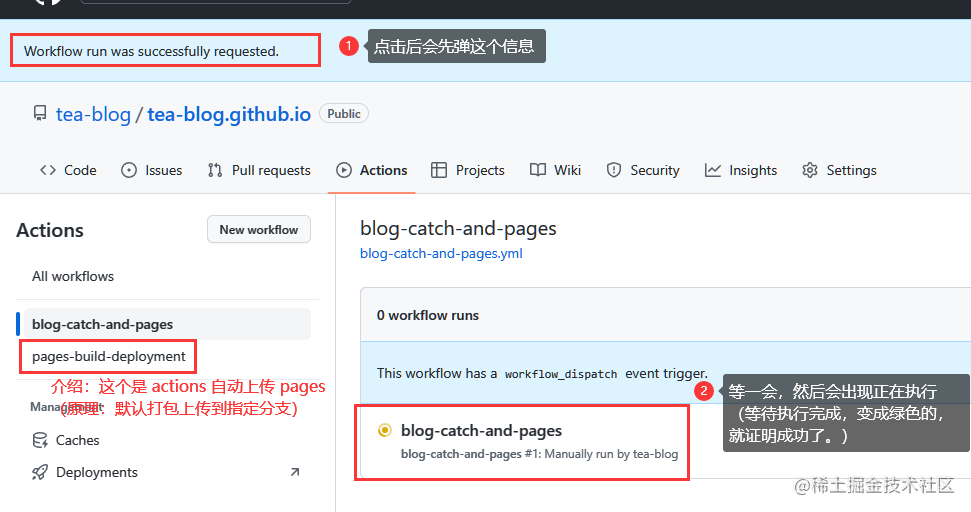The height and width of the screenshot is (512, 971).
Task: Select All workflows in the sidebar
Action: [x=73, y=276]
